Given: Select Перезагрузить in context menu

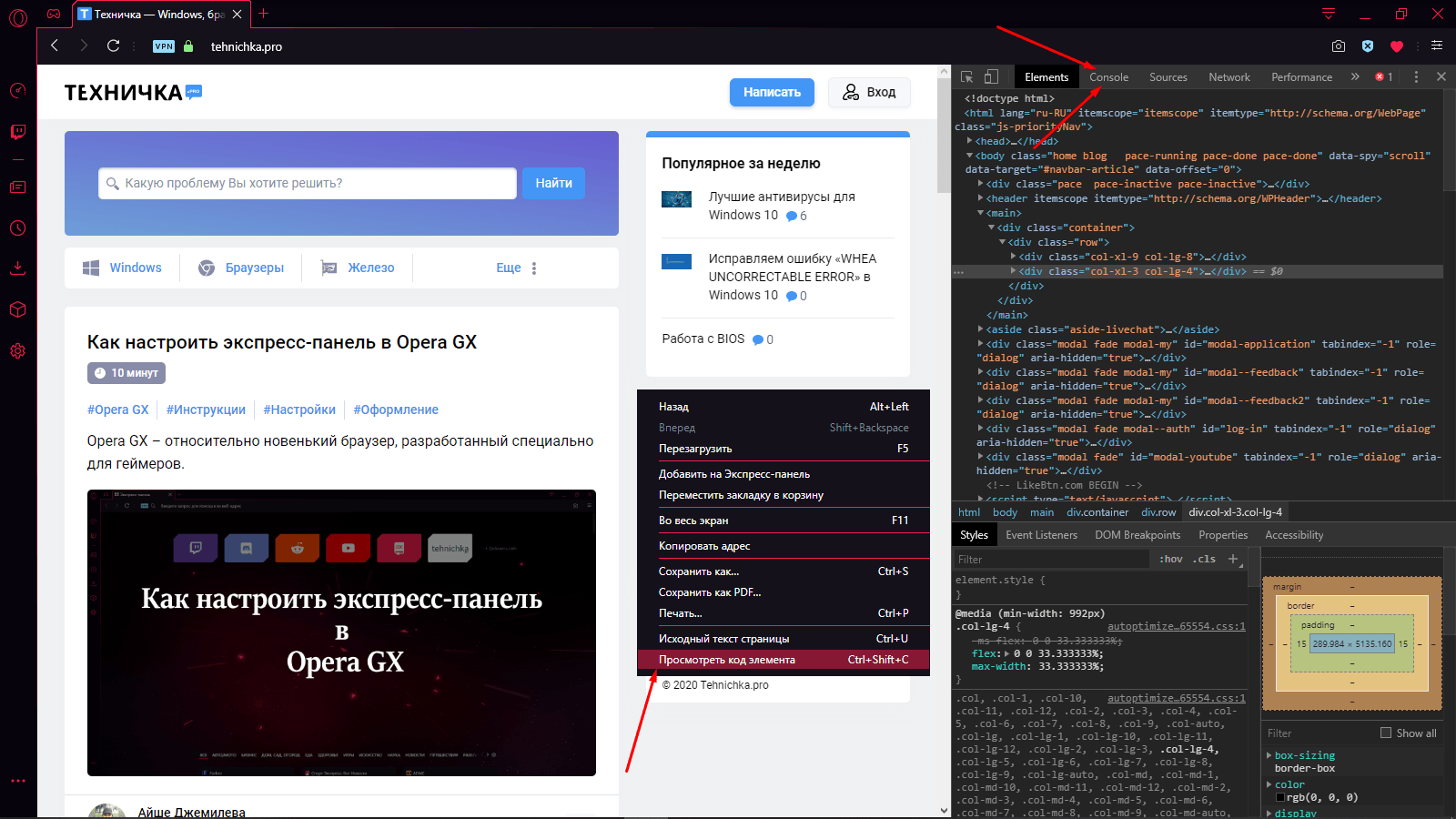Looking at the screenshot, I should [784, 449].
